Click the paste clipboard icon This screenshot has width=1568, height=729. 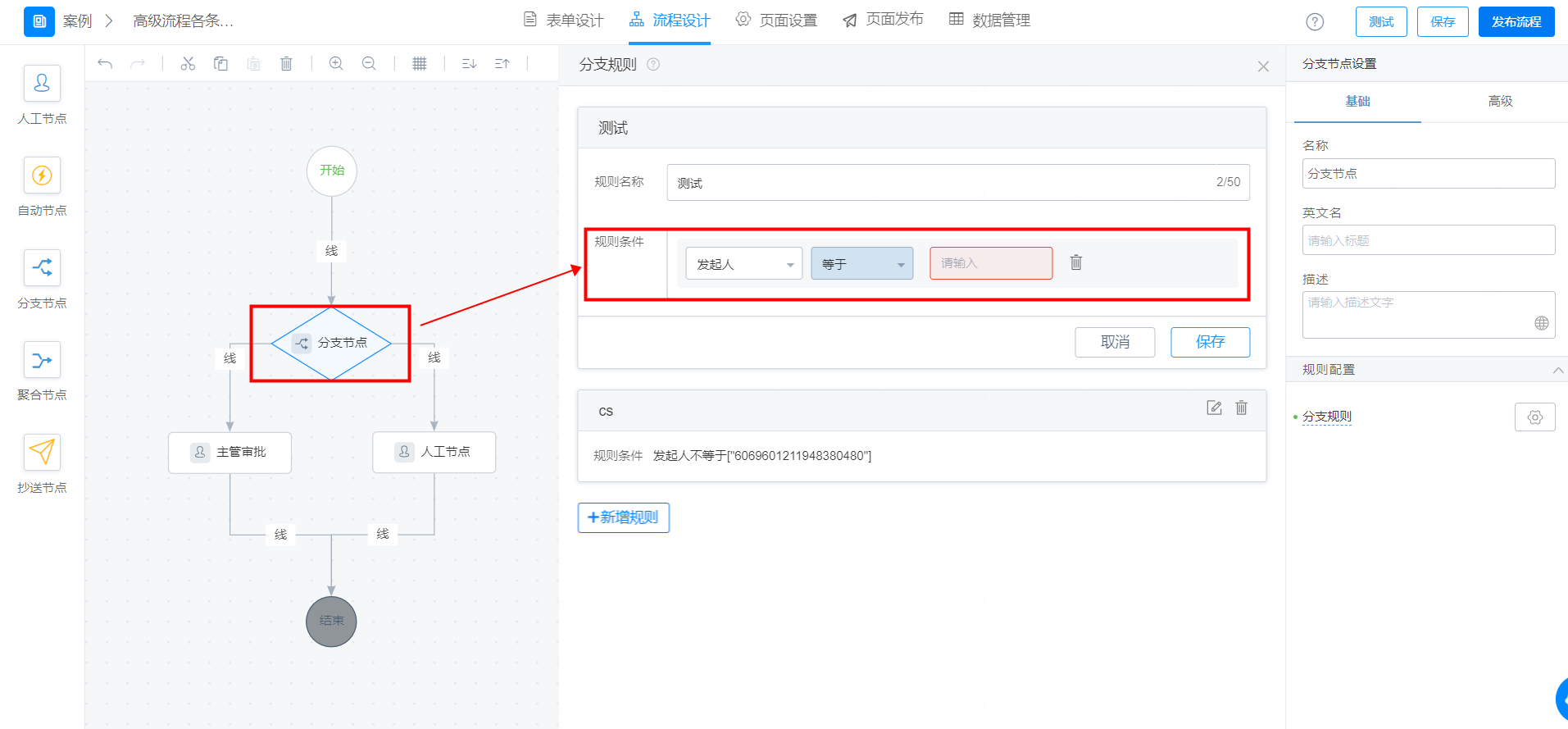(x=253, y=63)
